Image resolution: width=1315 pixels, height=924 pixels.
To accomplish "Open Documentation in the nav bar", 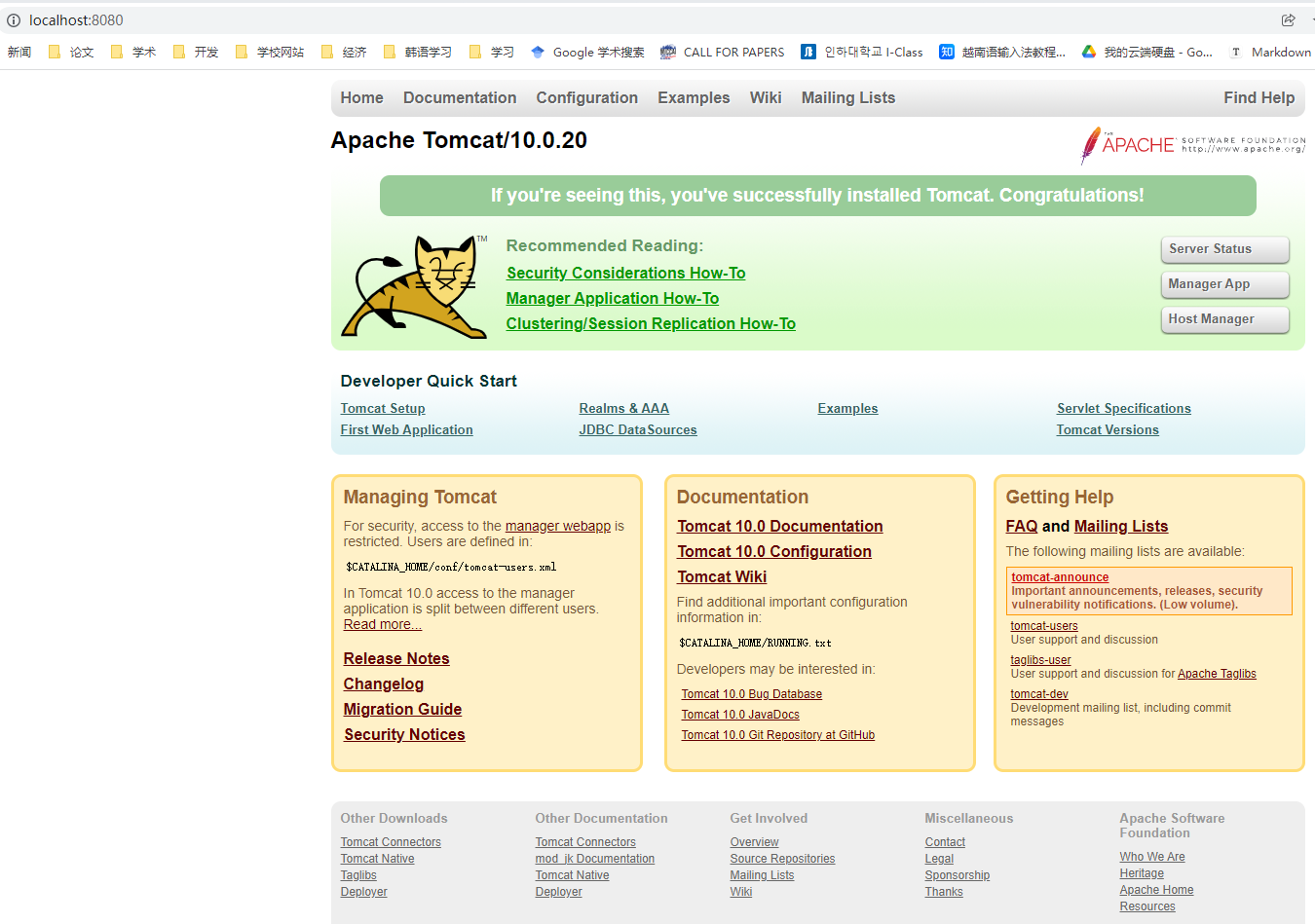I will click(x=460, y=97).
